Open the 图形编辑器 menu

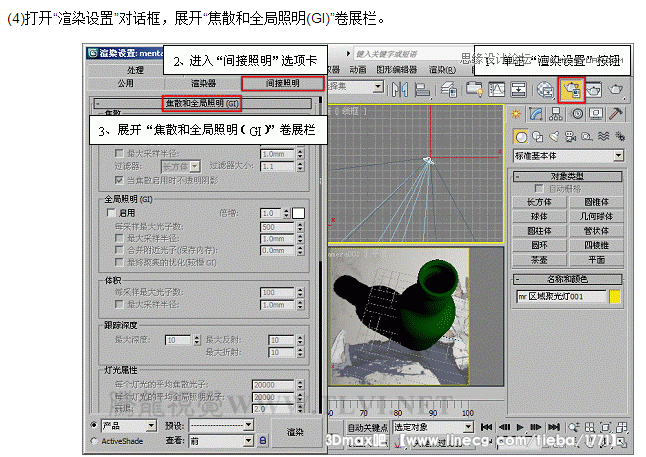(397, 70)
